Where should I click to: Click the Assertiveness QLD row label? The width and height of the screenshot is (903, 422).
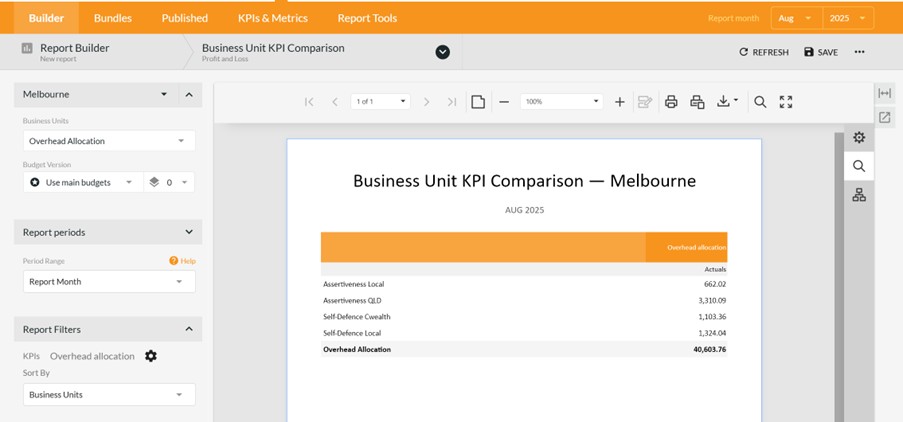tap(352, 301)
